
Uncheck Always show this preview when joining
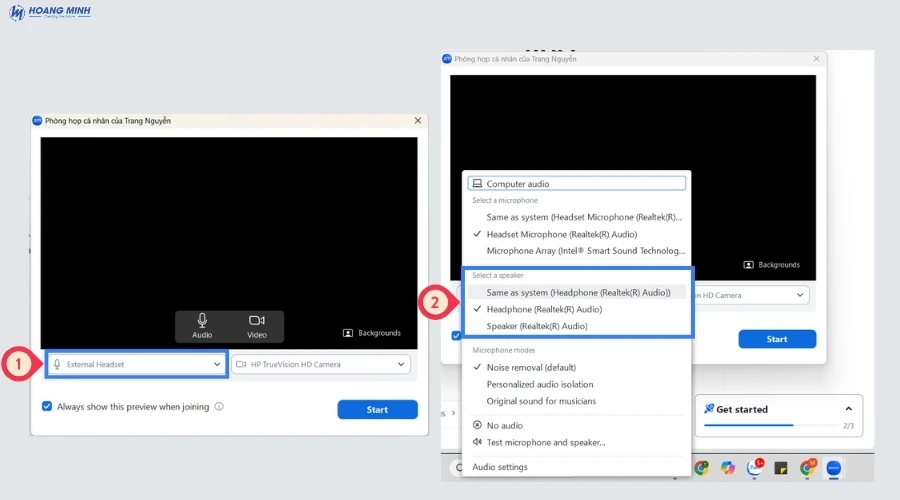tap(47, 407)
